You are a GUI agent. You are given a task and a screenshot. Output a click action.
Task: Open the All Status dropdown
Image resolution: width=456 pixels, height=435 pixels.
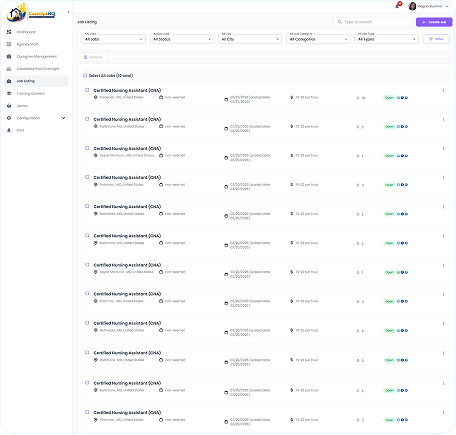tap(182, 39)
